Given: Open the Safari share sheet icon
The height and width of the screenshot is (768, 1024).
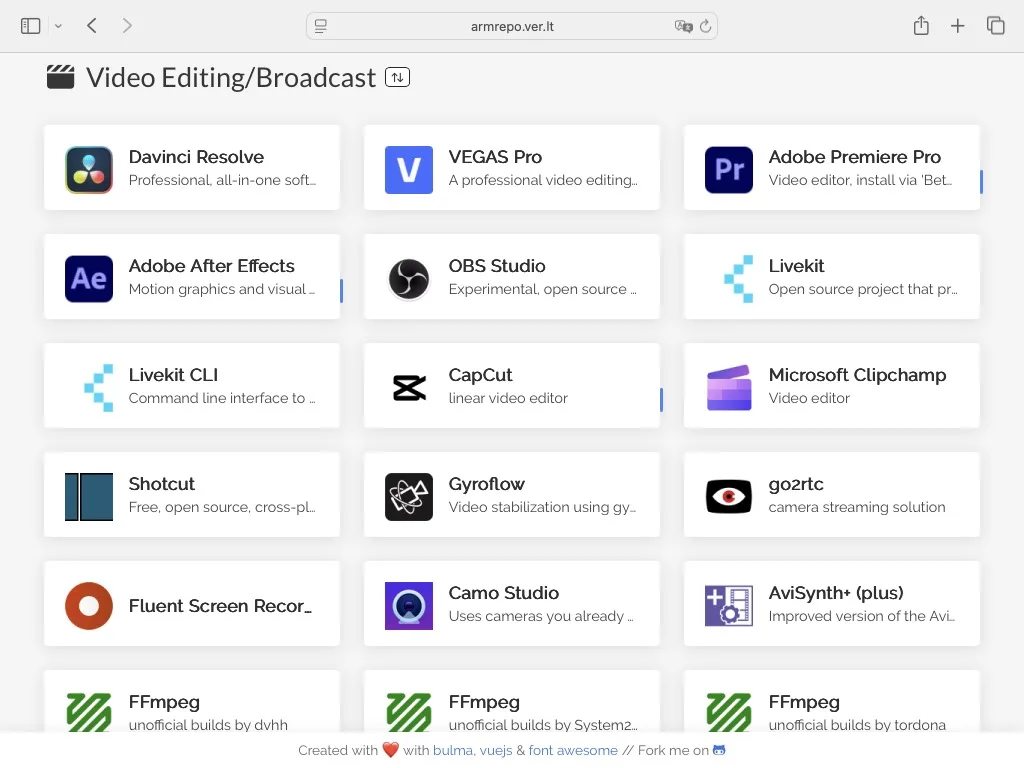Looking at the screenshot, I should pos(921,25).
